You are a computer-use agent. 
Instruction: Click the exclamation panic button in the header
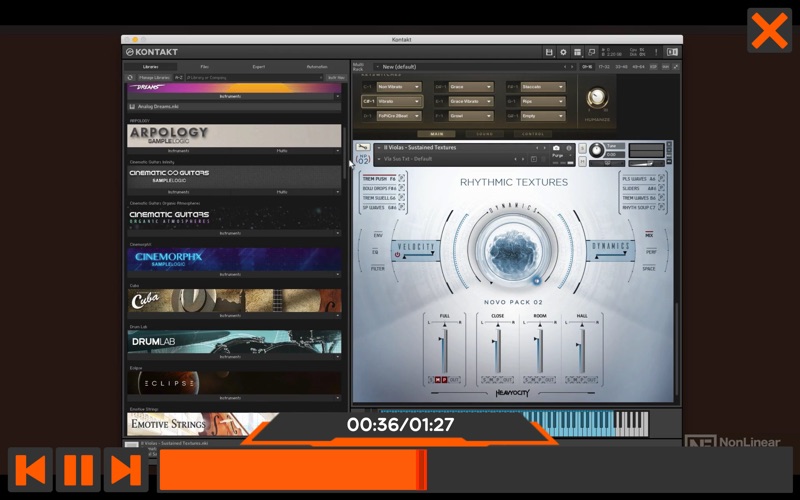656,52
